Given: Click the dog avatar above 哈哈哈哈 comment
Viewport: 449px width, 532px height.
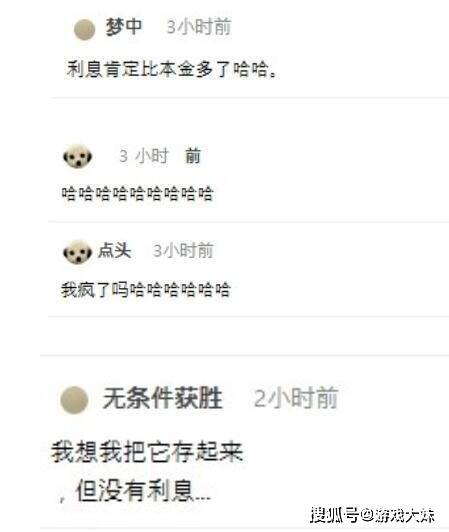Looking at the screenshot, I should pos(78,156).
